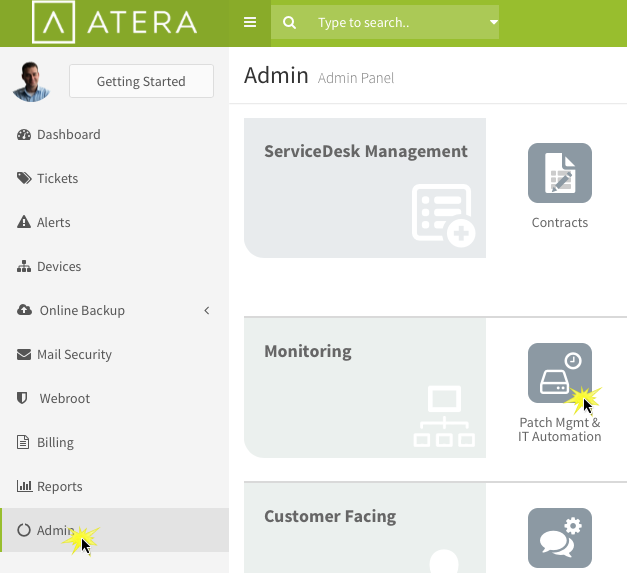This screenshot has height=573, width=627.
Task: Click the Alerts warning triangle icon
Action: coord(24,222)
